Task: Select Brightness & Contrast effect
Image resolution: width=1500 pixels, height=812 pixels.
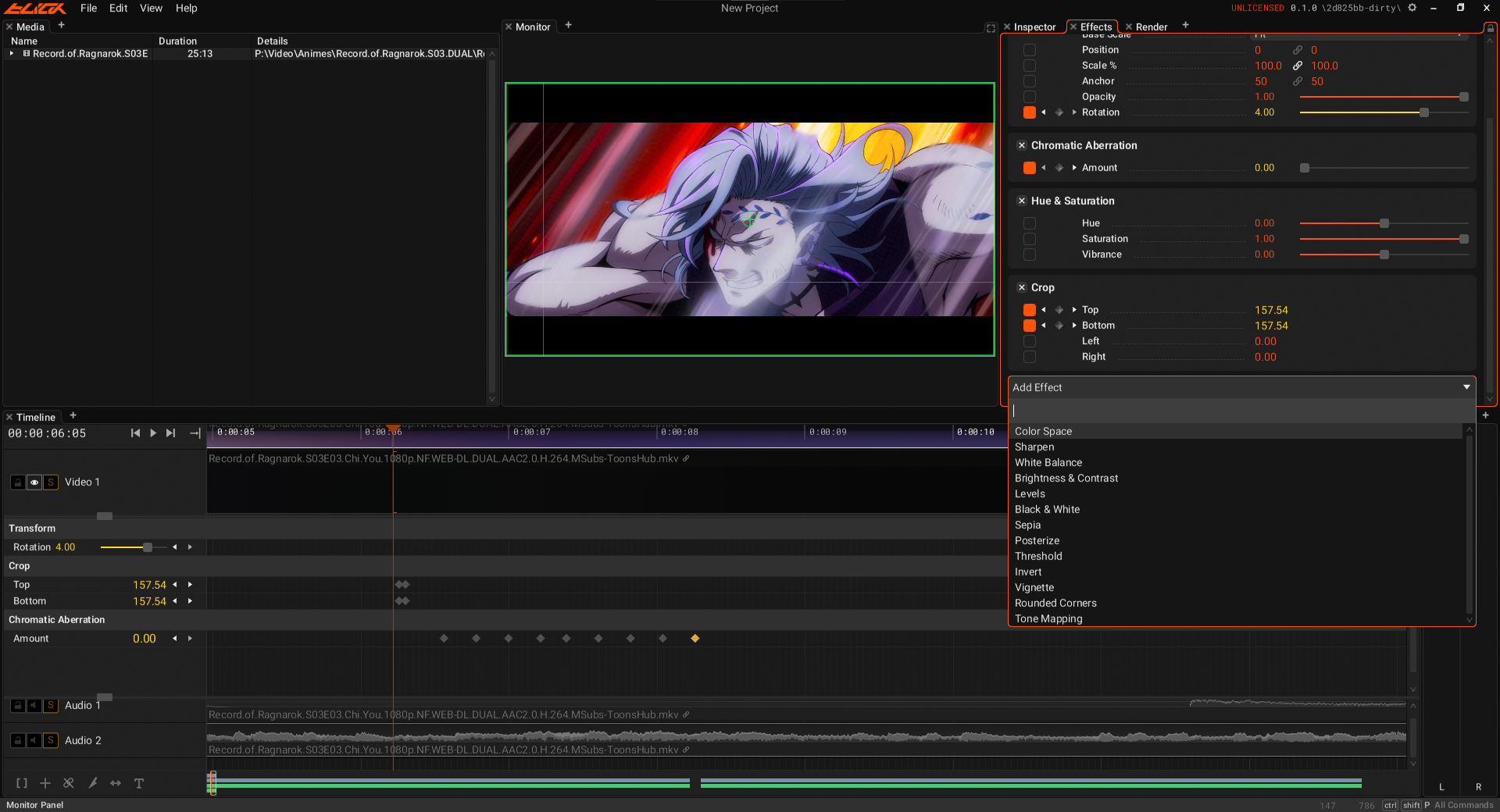Action: (1238, 479)
